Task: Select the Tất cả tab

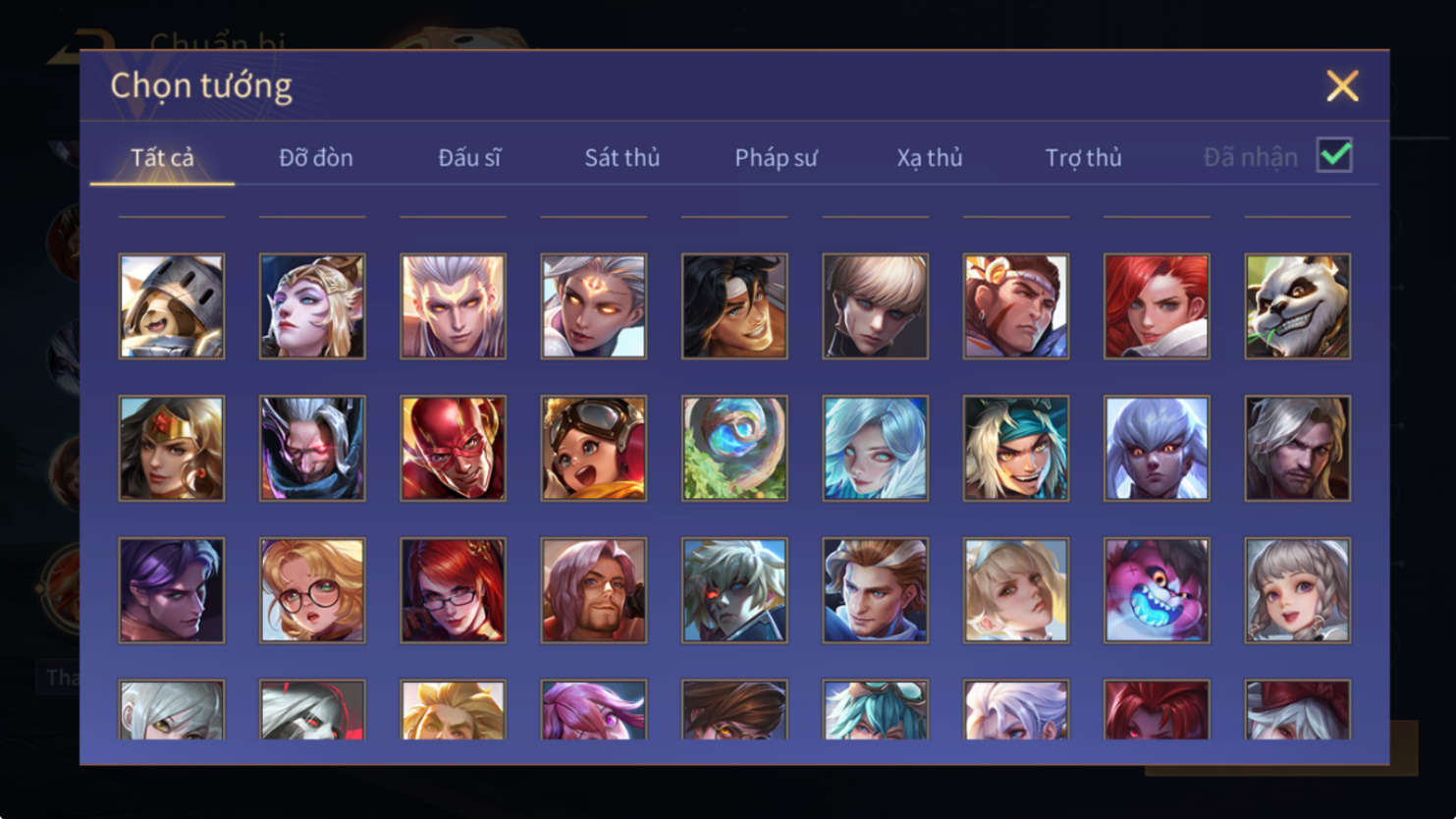Action: [x=162, y=157]
